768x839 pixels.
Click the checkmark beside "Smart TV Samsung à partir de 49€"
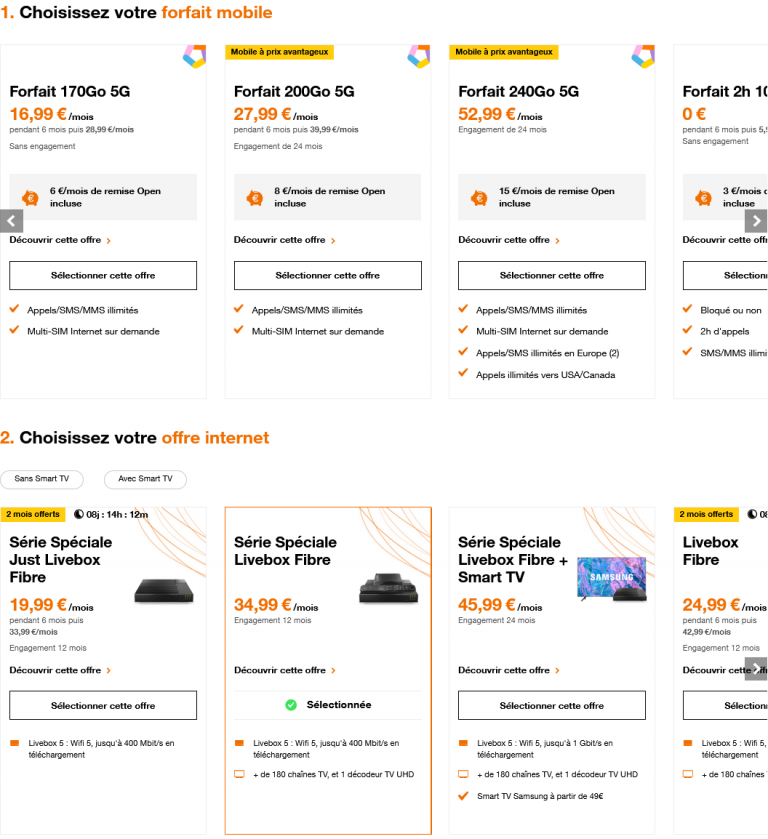tap(464, 796)
